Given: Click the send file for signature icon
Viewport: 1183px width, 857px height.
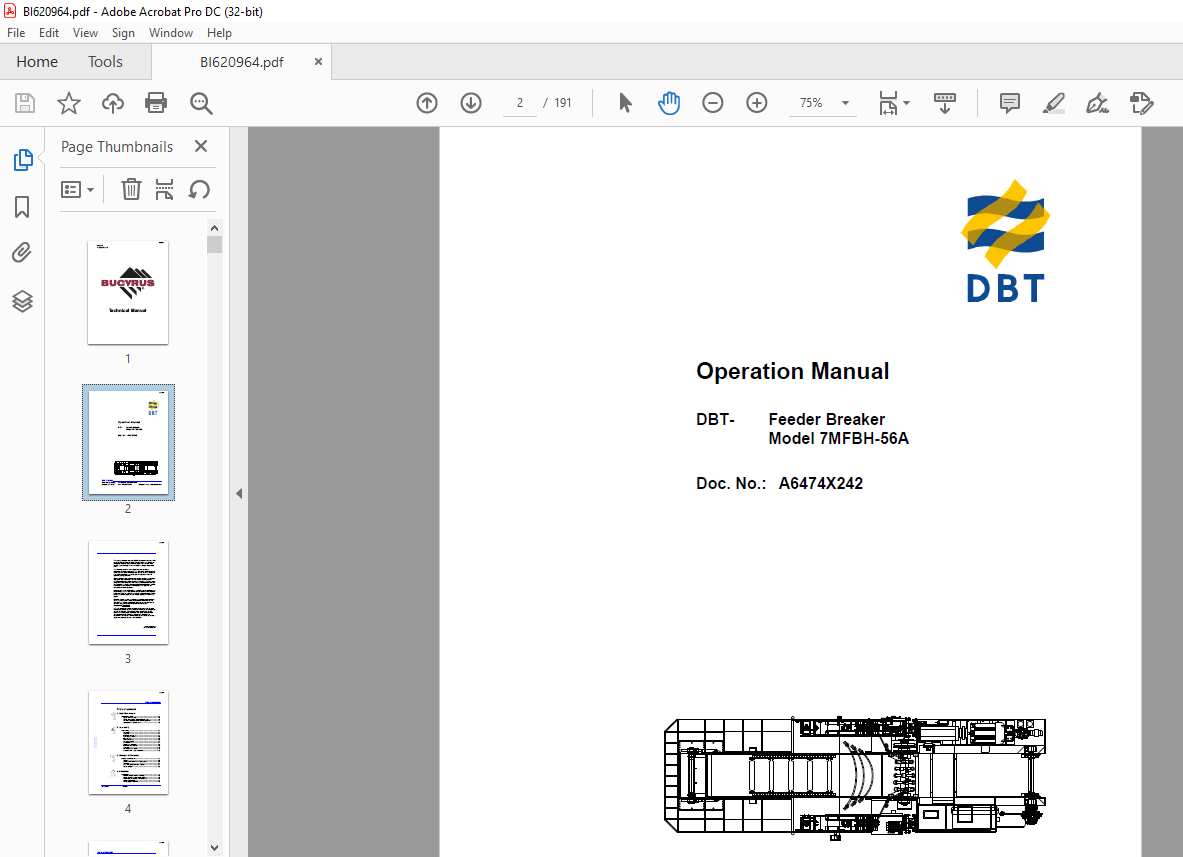Looking at the screenshot, I should click(x=1142, y=103).
